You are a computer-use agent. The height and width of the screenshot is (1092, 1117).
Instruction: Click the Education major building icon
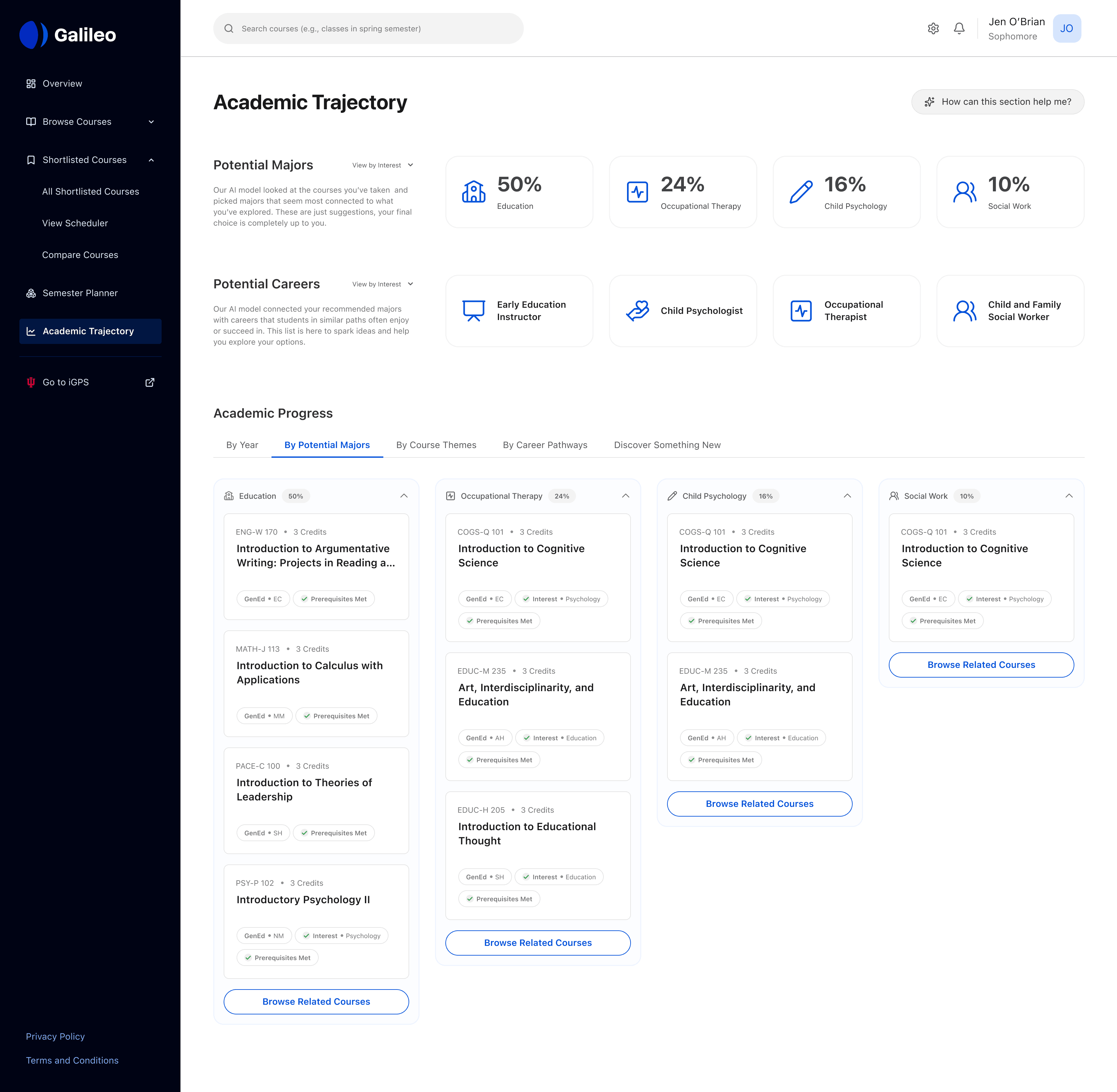click(473, 192)
